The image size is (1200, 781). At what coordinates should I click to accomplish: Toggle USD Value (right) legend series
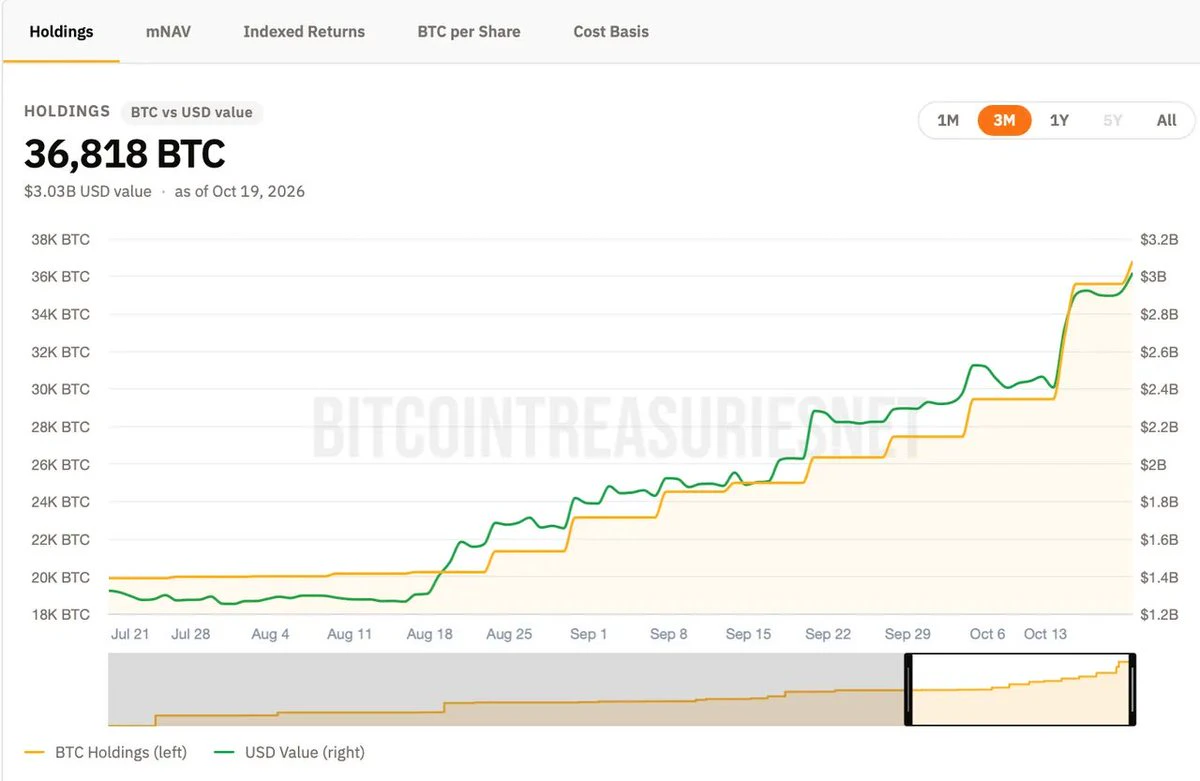[290, 752]
